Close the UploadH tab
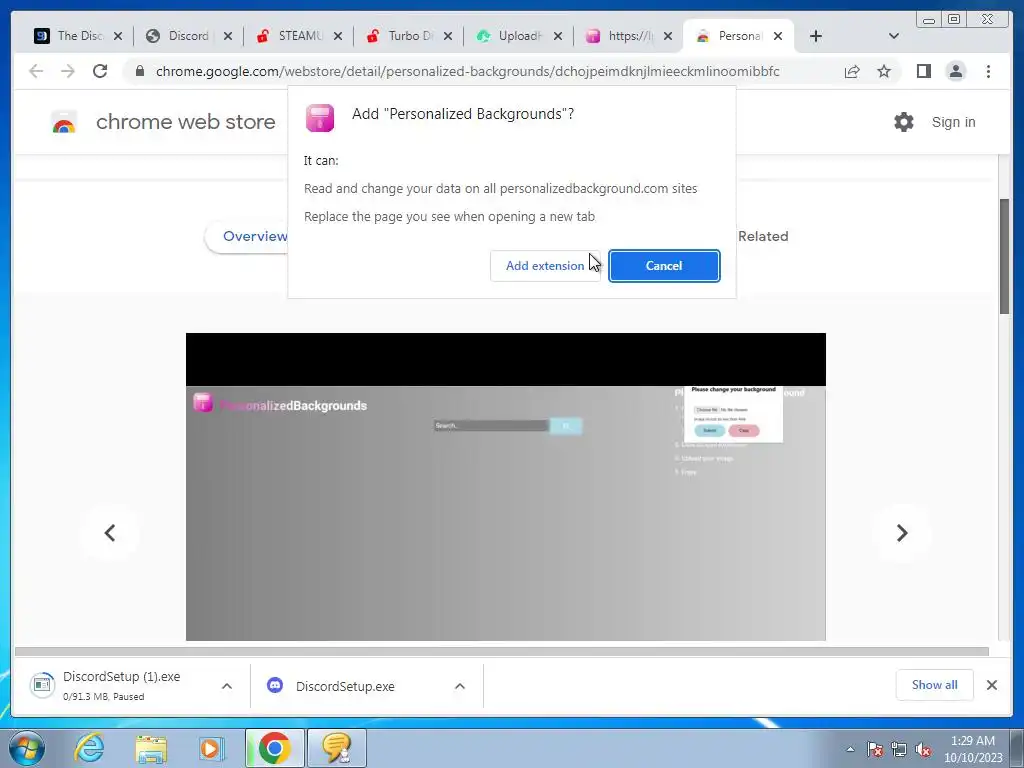The height and width of the screenshot is (768, 1024). pos(558,37)
